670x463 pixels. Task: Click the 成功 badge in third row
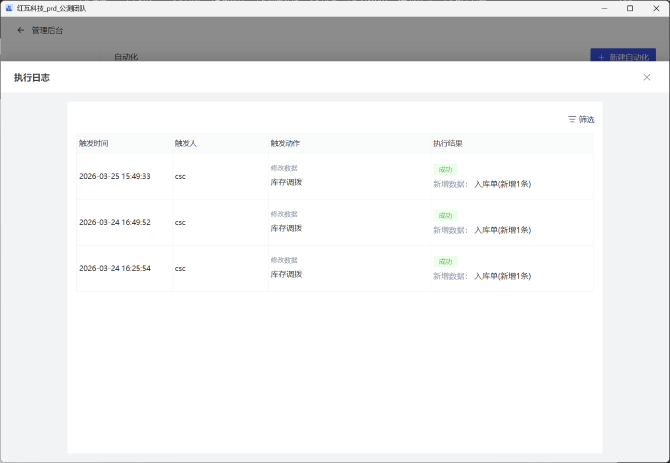pyautogui.click(x=445, y=261)
